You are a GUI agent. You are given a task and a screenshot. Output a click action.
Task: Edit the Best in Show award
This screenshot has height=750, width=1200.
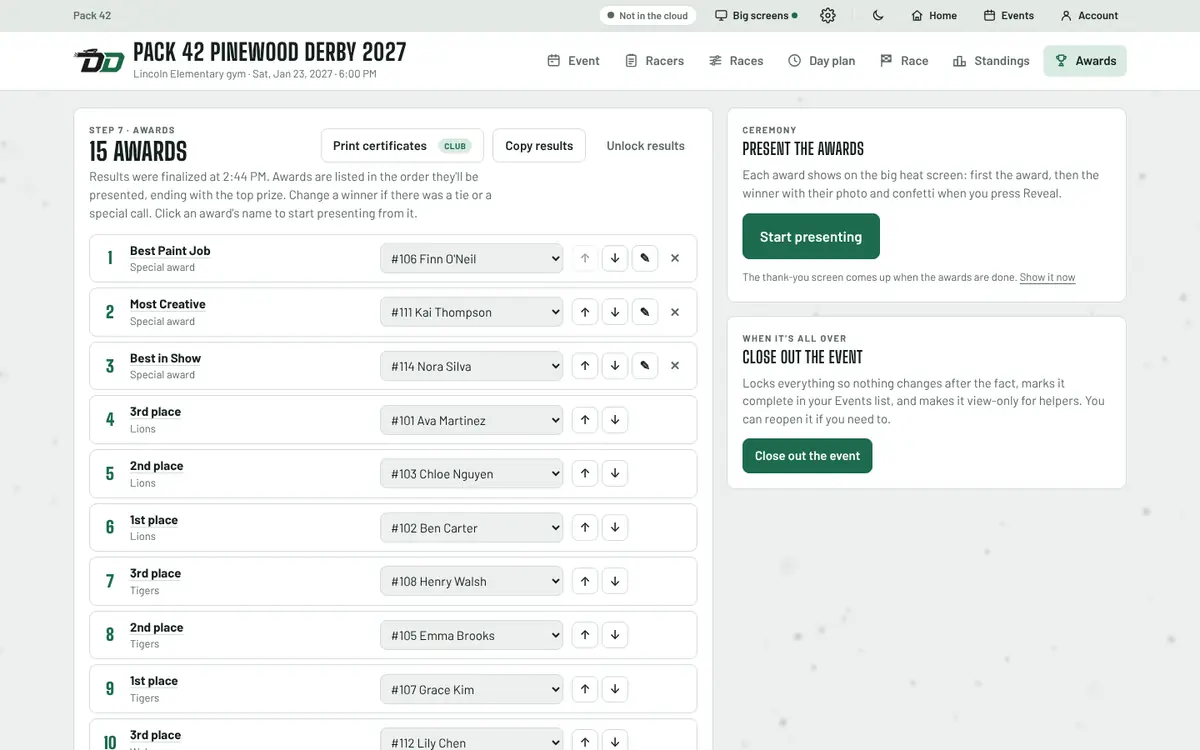(645, 366)
